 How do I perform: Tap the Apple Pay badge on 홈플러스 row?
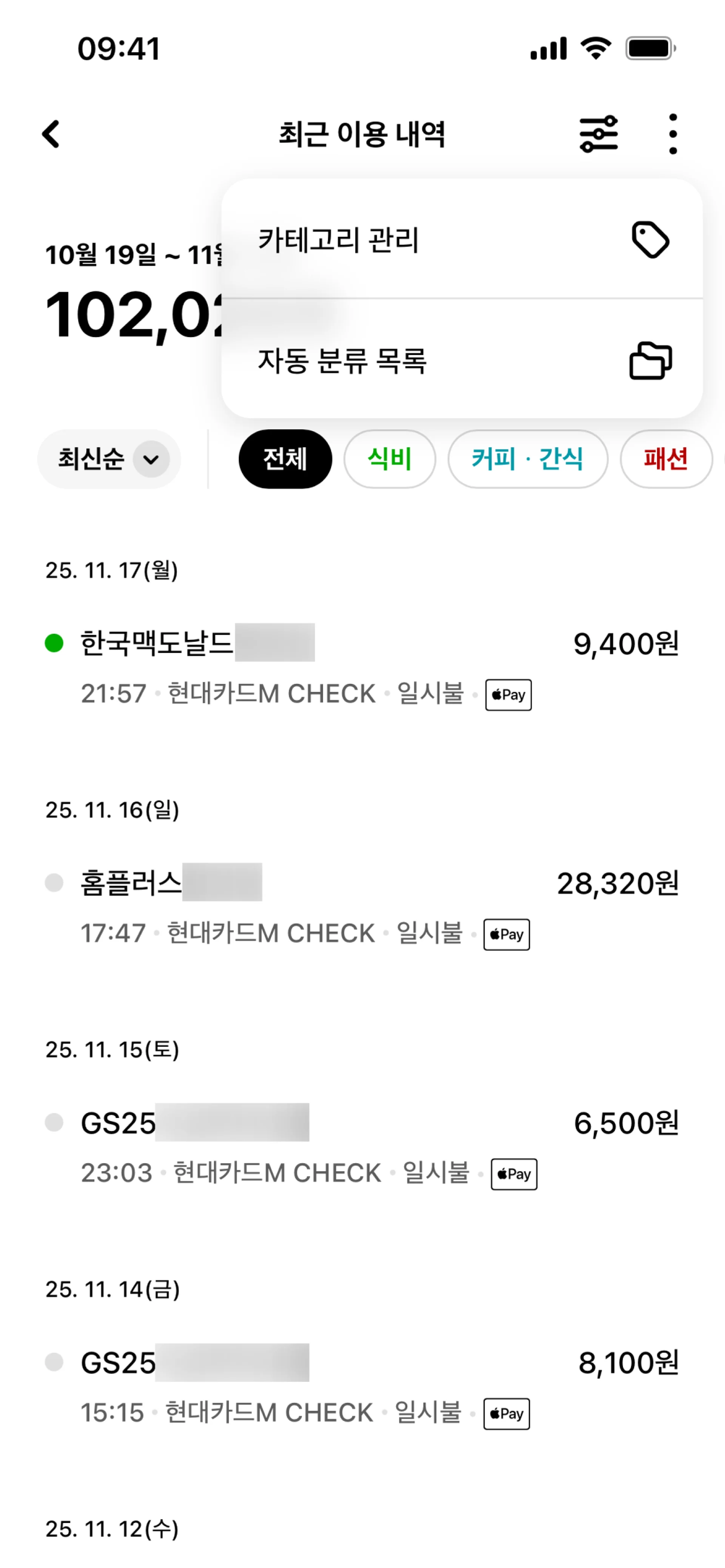pos(506,934)
